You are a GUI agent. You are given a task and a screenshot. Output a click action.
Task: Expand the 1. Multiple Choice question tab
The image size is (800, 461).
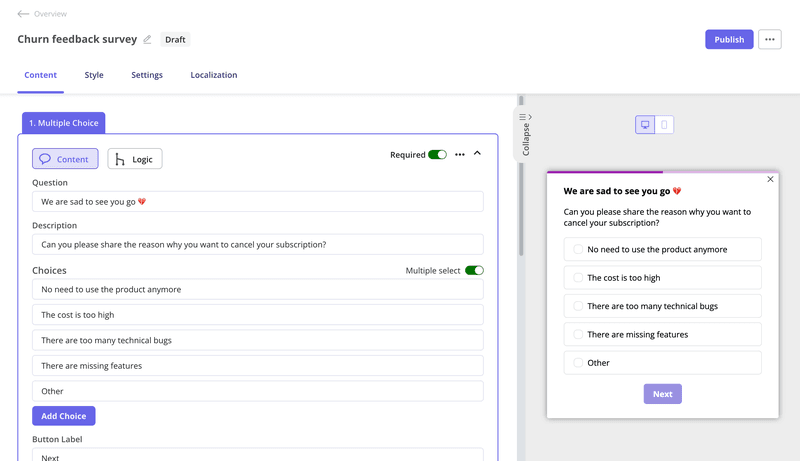(x=64, y=123)
